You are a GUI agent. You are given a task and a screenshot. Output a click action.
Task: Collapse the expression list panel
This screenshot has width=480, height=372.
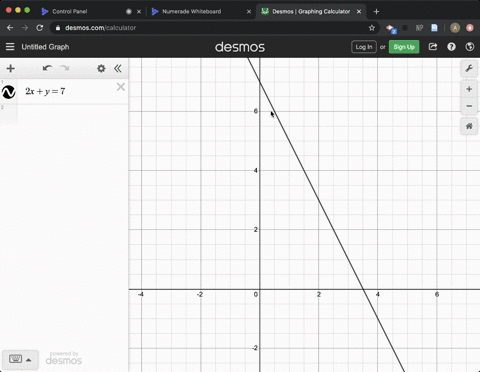tap(118, 68)
